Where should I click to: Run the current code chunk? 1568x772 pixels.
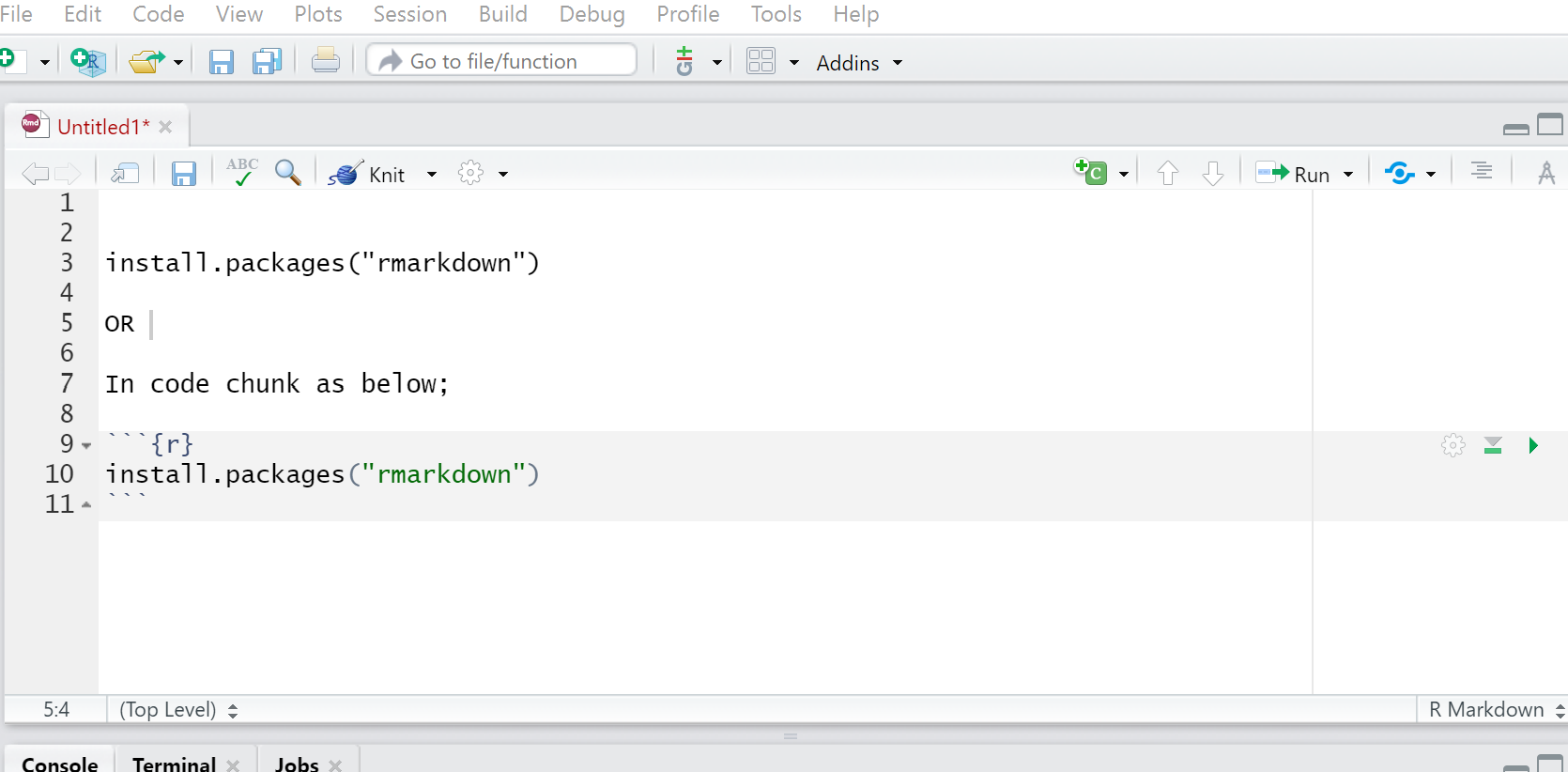tap(1533, 445)
